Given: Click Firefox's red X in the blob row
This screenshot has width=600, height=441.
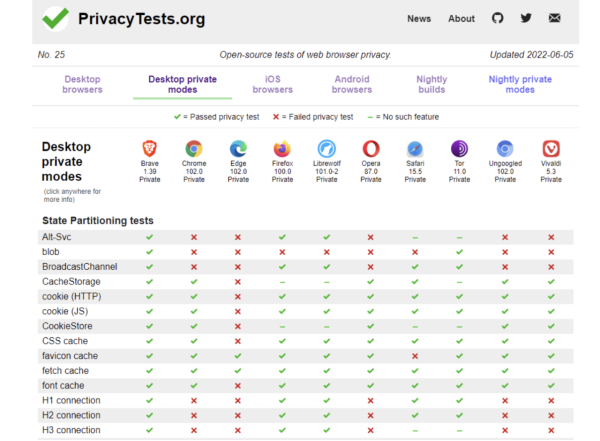Looking at the screenshot, I should (282, 252).
